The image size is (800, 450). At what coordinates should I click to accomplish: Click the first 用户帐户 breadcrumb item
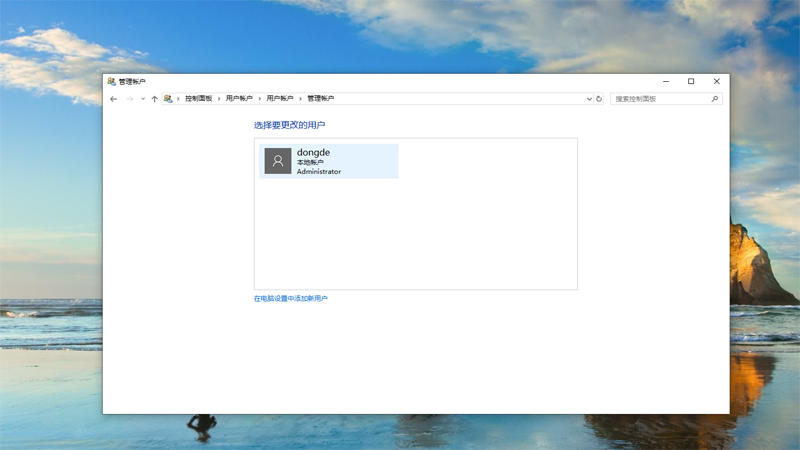(x=239, y=99)
